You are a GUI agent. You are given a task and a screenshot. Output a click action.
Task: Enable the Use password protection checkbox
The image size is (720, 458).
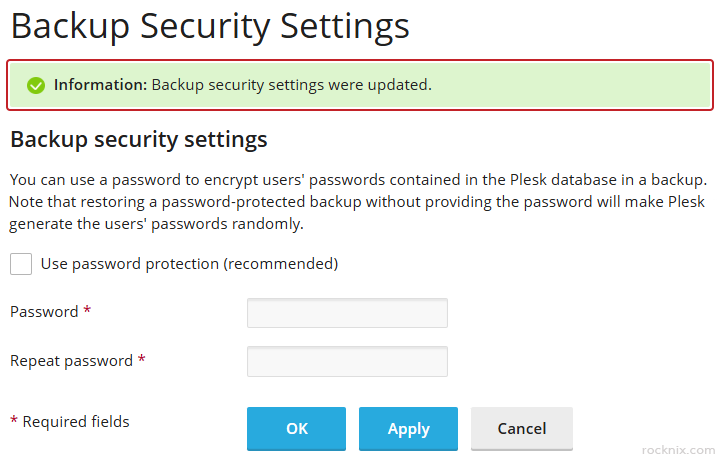click(21, 264)
